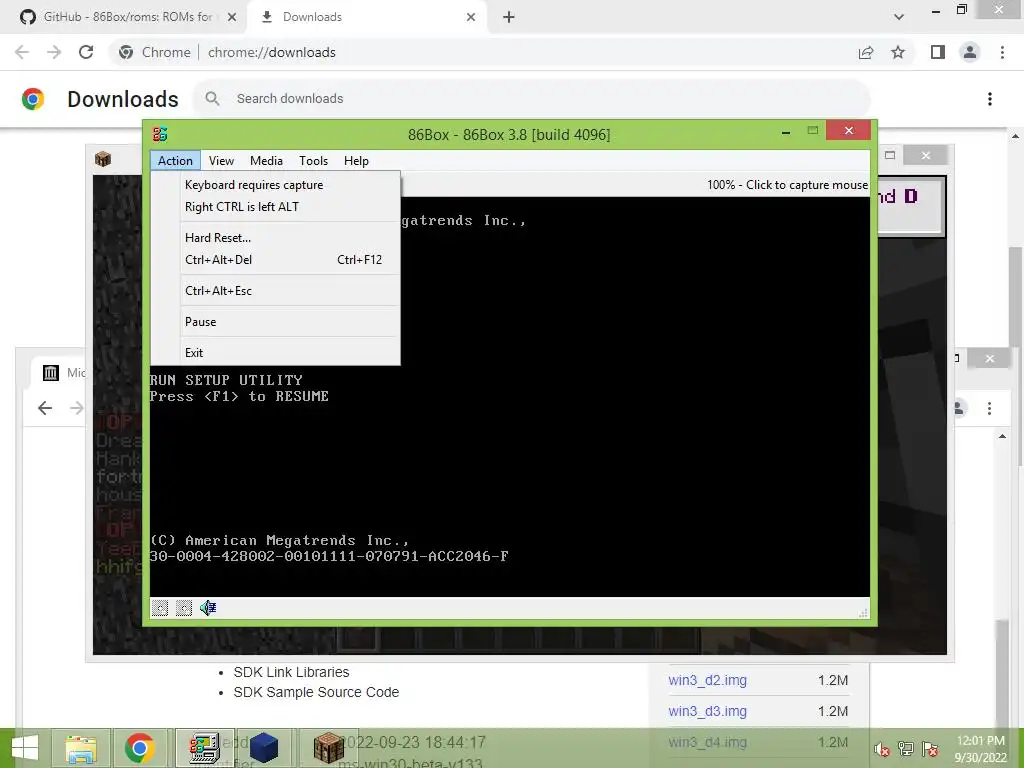Open win3_d2.img link

tap(707, 680)
